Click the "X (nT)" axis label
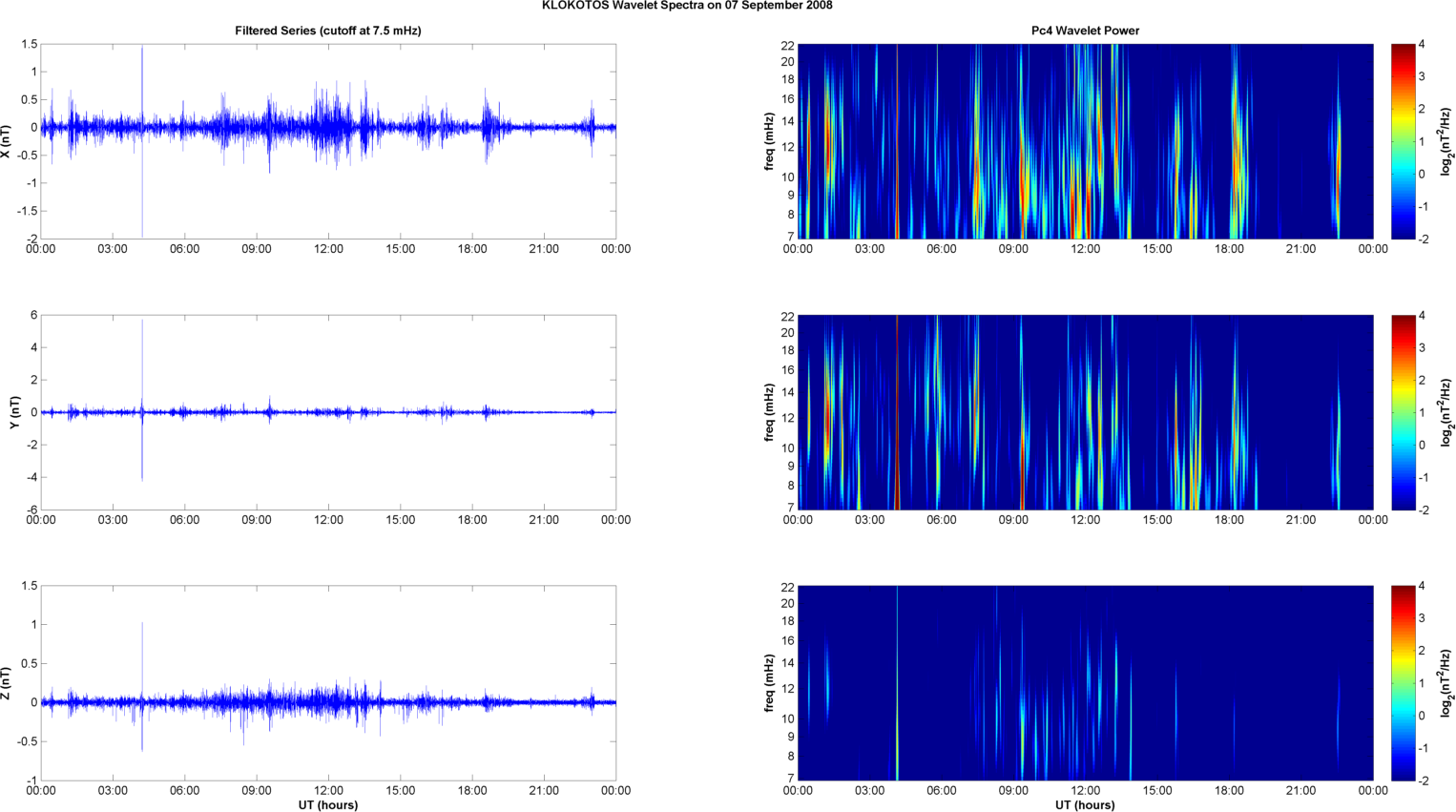This screenshot has height=812, width=1456. [x=7, y=141]
